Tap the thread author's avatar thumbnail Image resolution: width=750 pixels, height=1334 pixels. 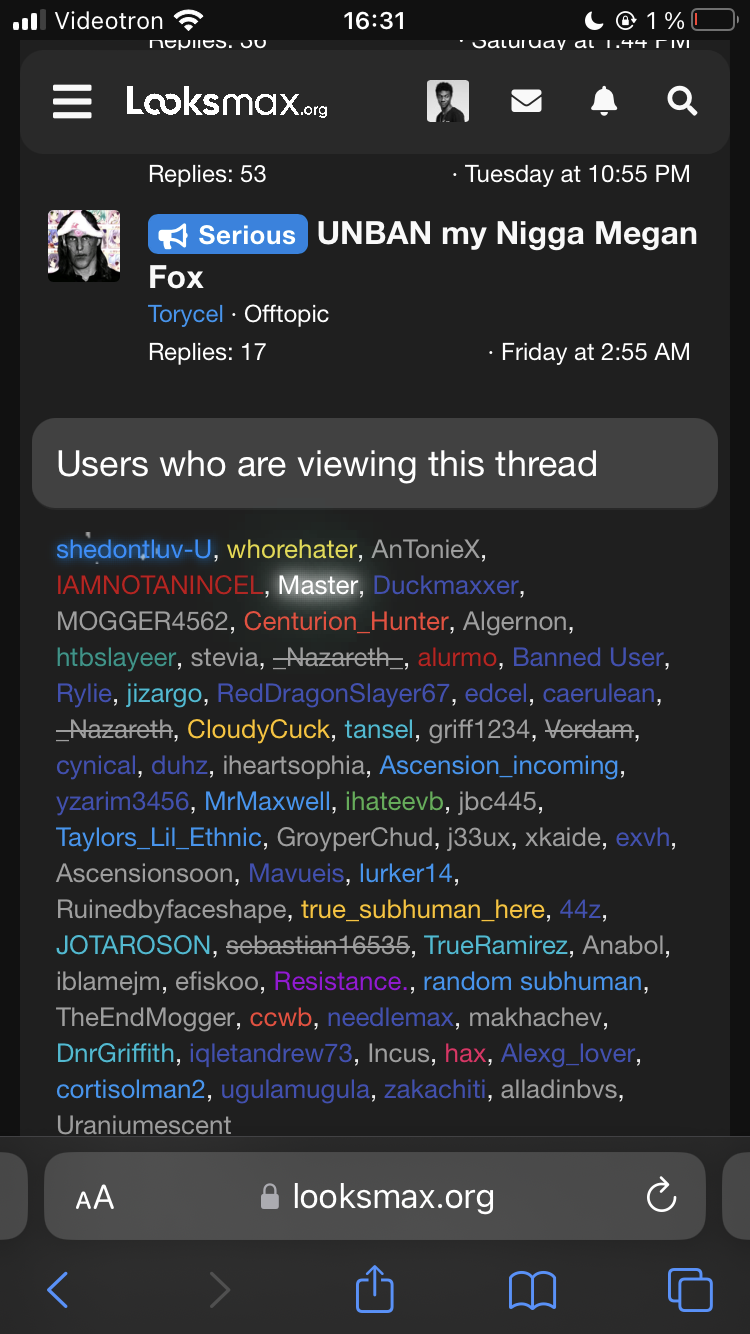click(x=84, y=246)
